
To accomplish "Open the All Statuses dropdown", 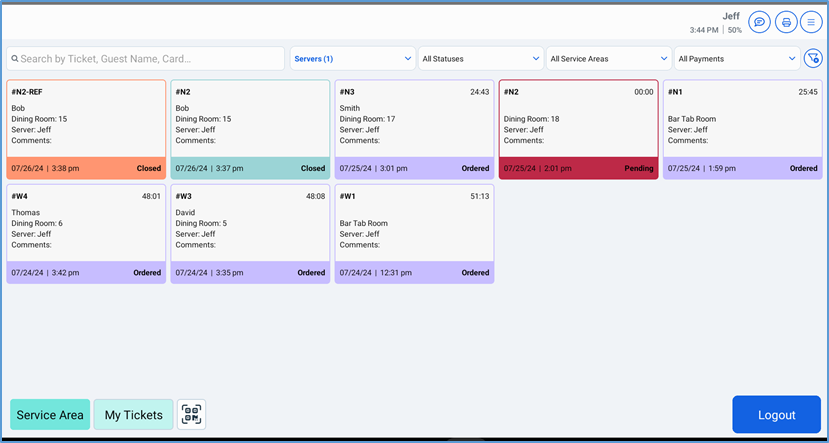I will pyautogui.click(x=480, y=59).
